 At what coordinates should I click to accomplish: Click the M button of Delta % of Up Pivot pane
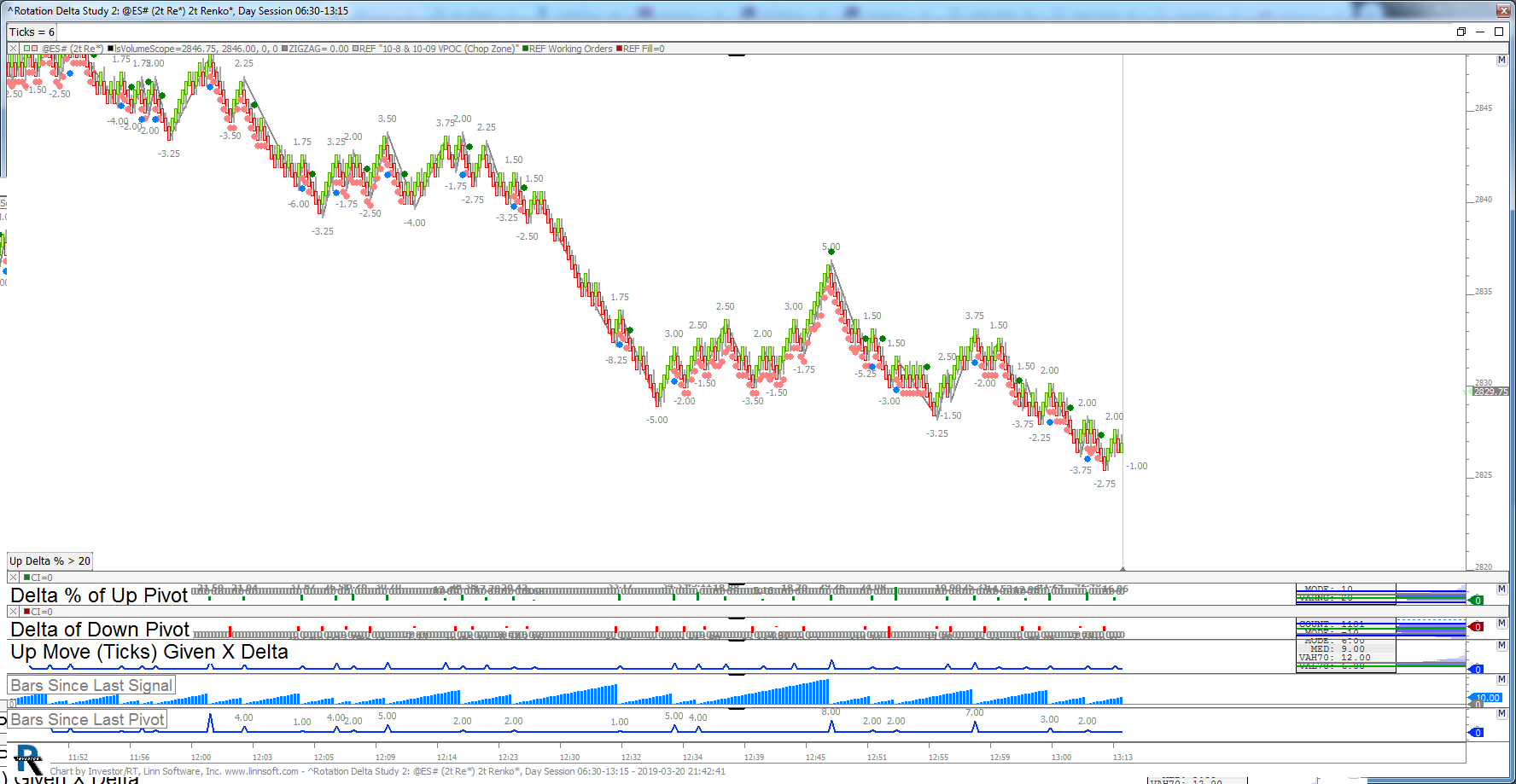click(x=1501, y=589)
